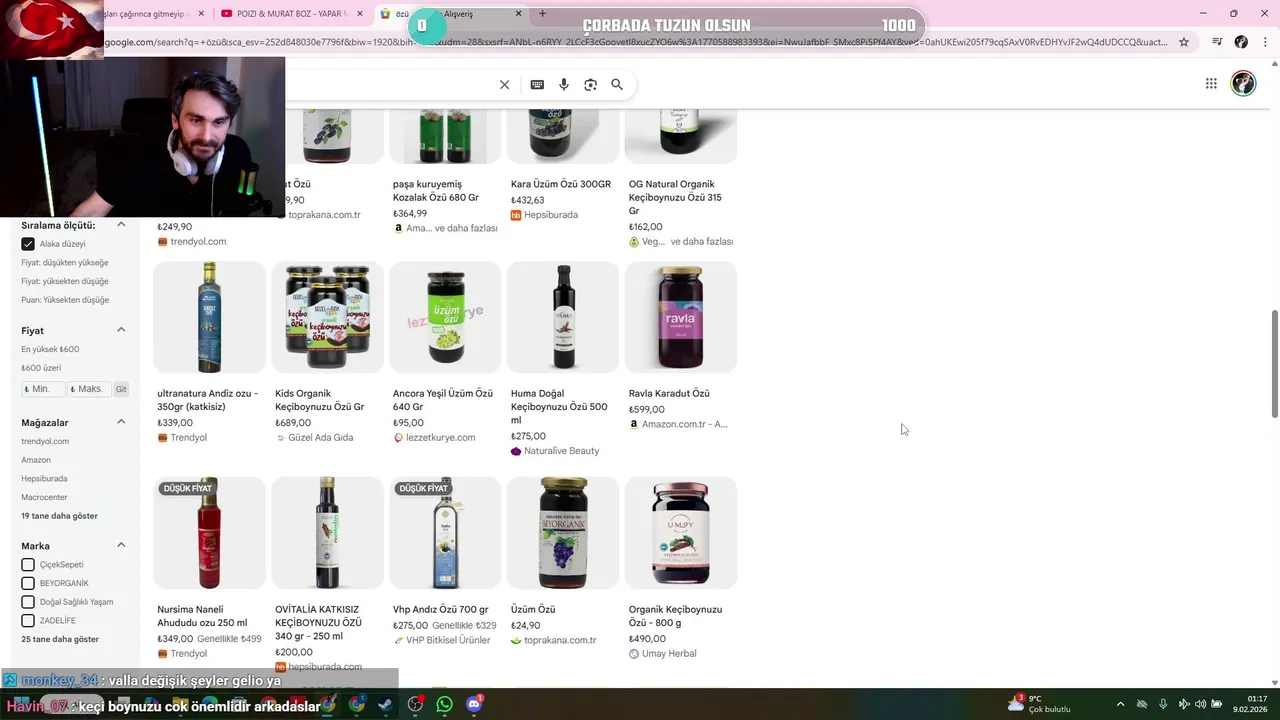
Task: Open Kara Üzüm Özü 300GR listing
Action: click(561, 184)
